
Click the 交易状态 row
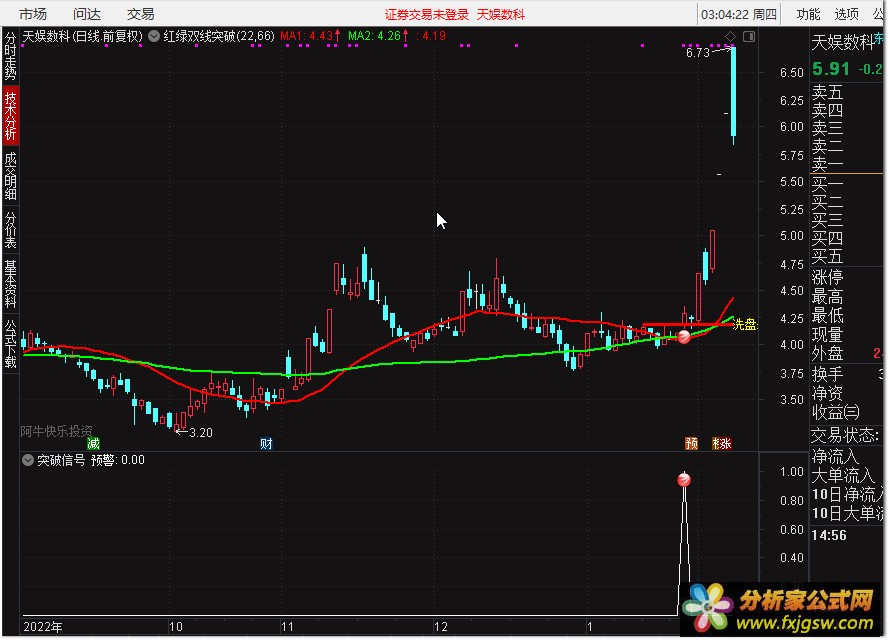[846, 436]
